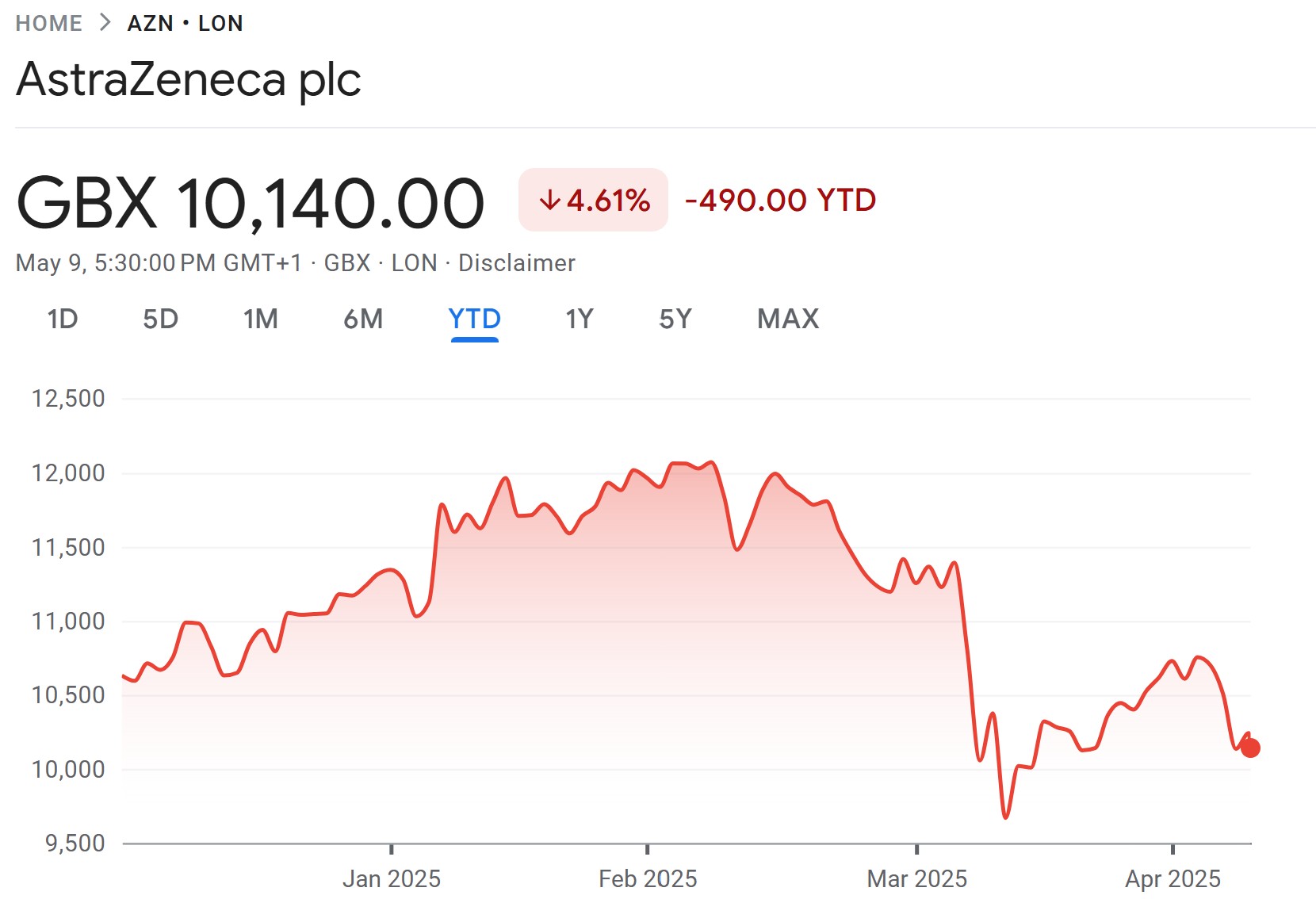Select the 5D time range

point(160,319)
